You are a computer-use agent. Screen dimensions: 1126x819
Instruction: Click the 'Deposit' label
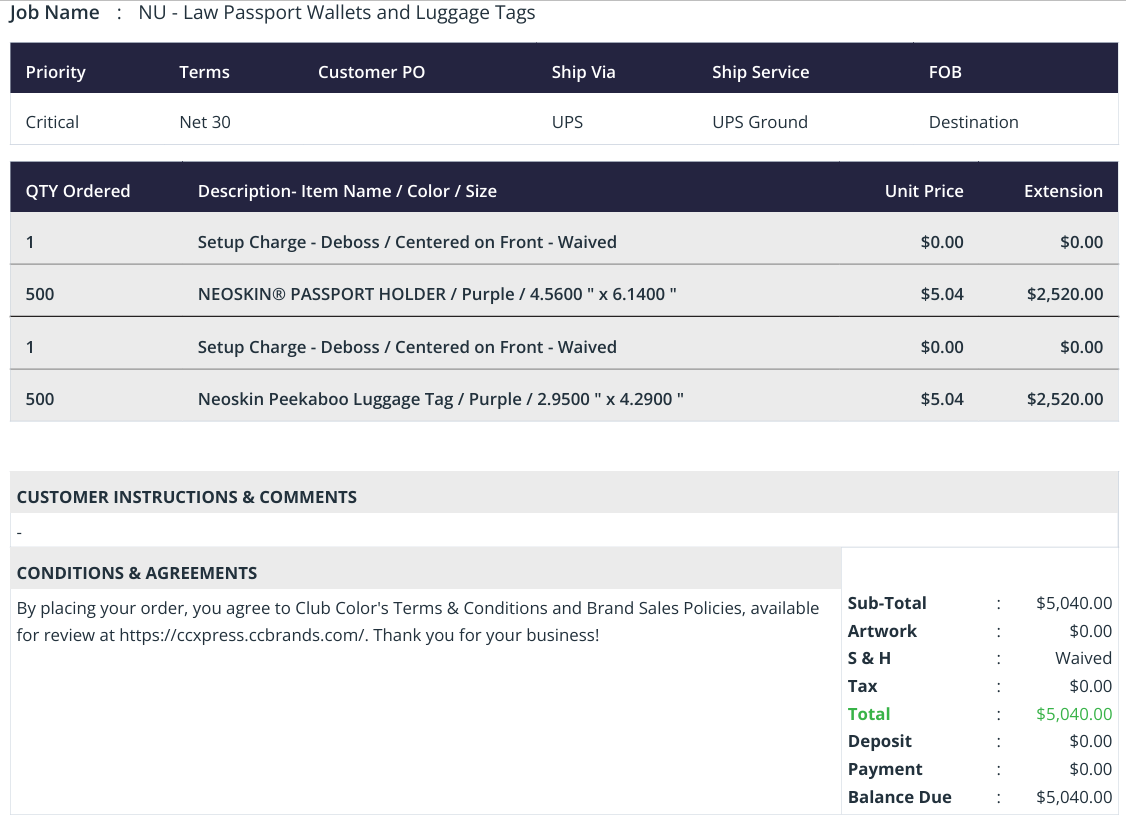(880, 742)
